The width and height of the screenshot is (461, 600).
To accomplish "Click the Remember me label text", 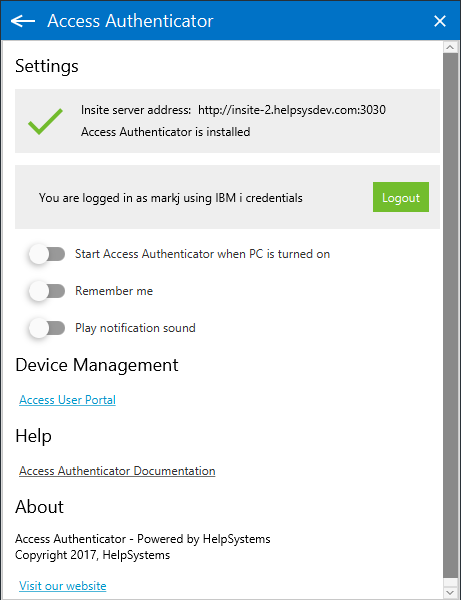I will click(x=114, y=291).
